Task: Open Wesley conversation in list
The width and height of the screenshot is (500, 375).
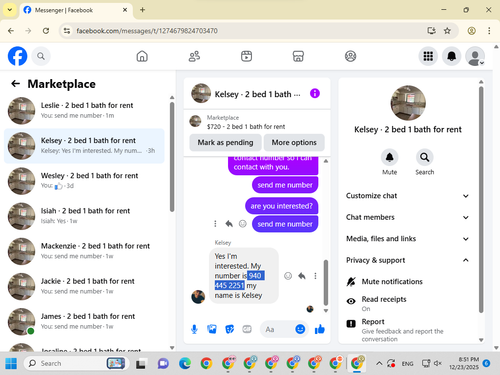Action: tap(84, 181)
